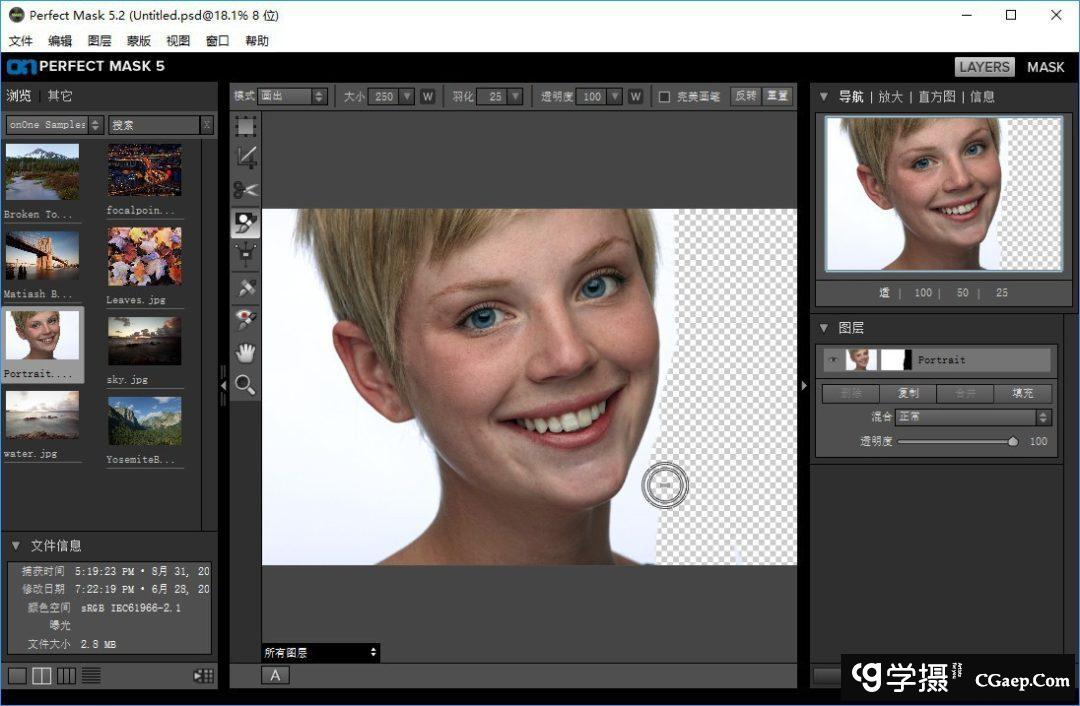The height and width of the screenshot is (706, 1080).
Task: Switch browser to two-column view icon
Action: pyautogui.click(x=42, y=676)
